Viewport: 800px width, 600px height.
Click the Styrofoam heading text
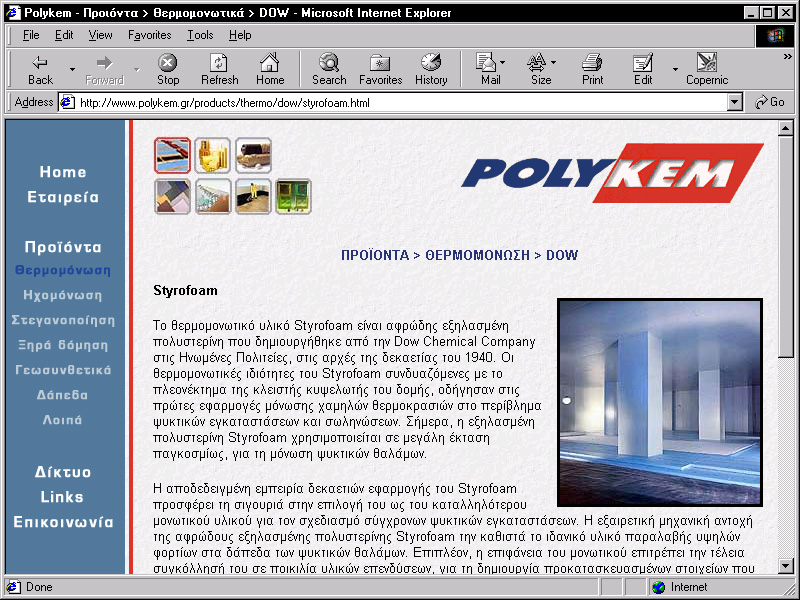185,291
